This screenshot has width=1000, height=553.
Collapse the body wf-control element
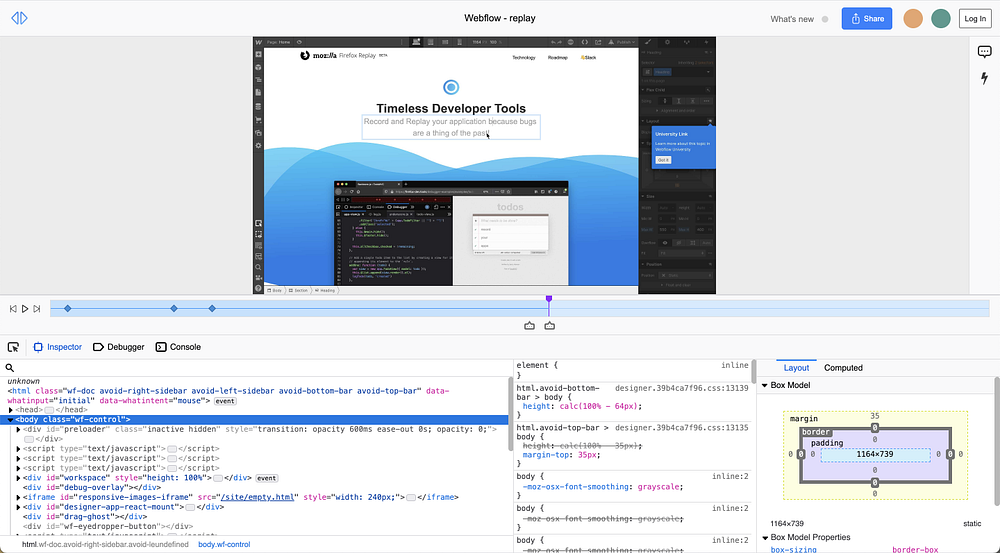click(11, 419)
